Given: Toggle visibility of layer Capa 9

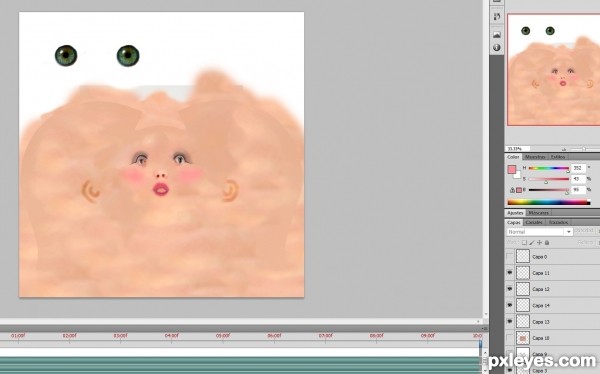Looking at the screenshot, I should click(x=510, y=354).
